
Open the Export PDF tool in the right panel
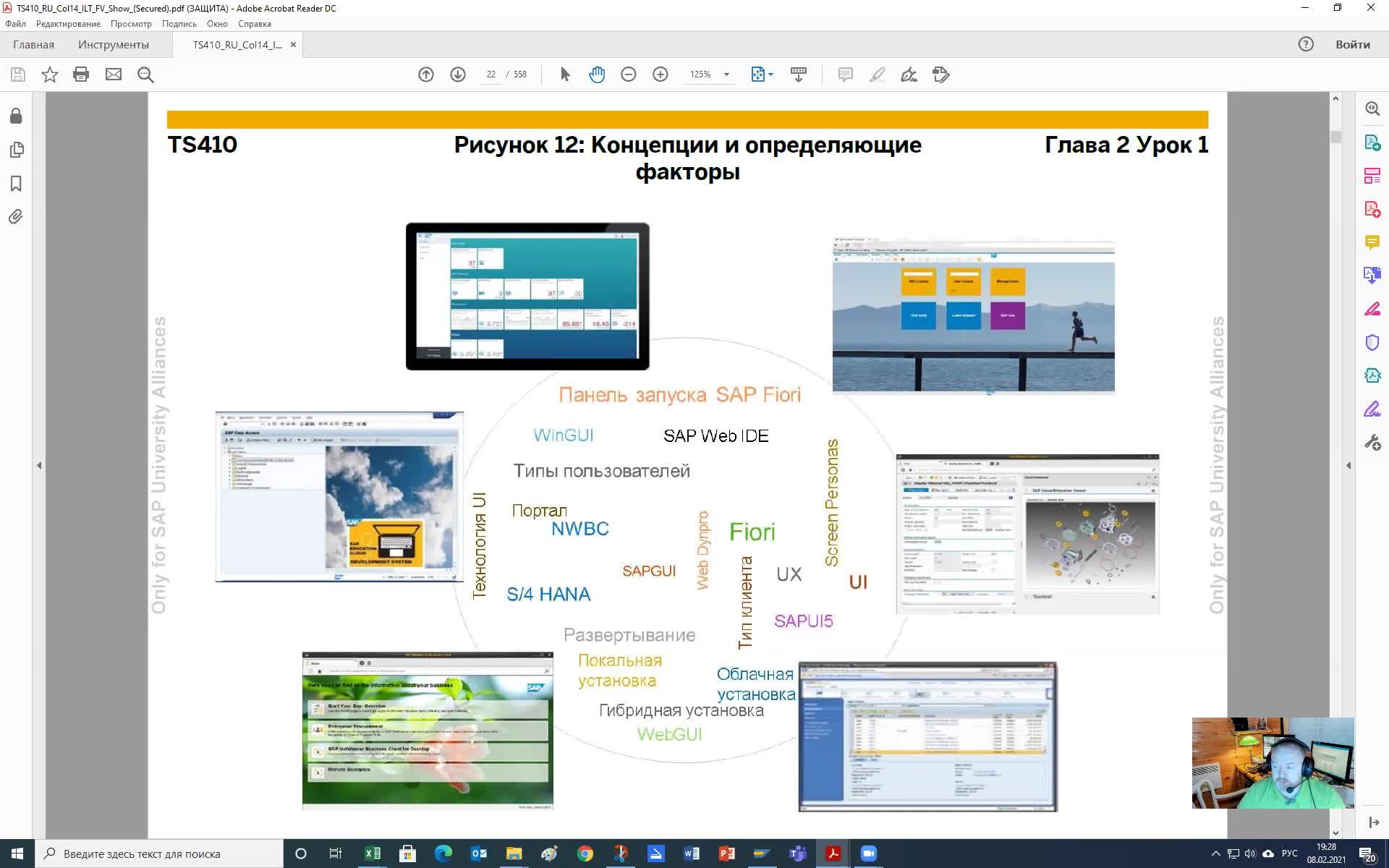(x=1372, y=142)
